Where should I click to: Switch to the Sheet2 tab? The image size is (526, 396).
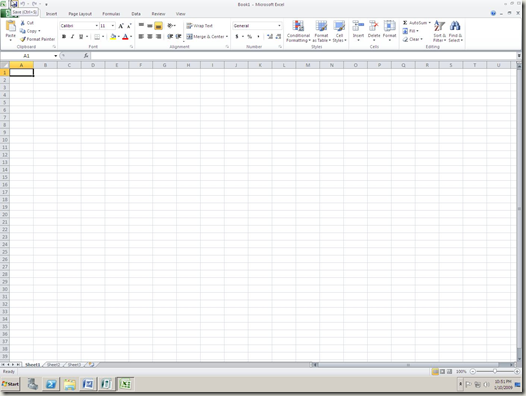(53, 365)
